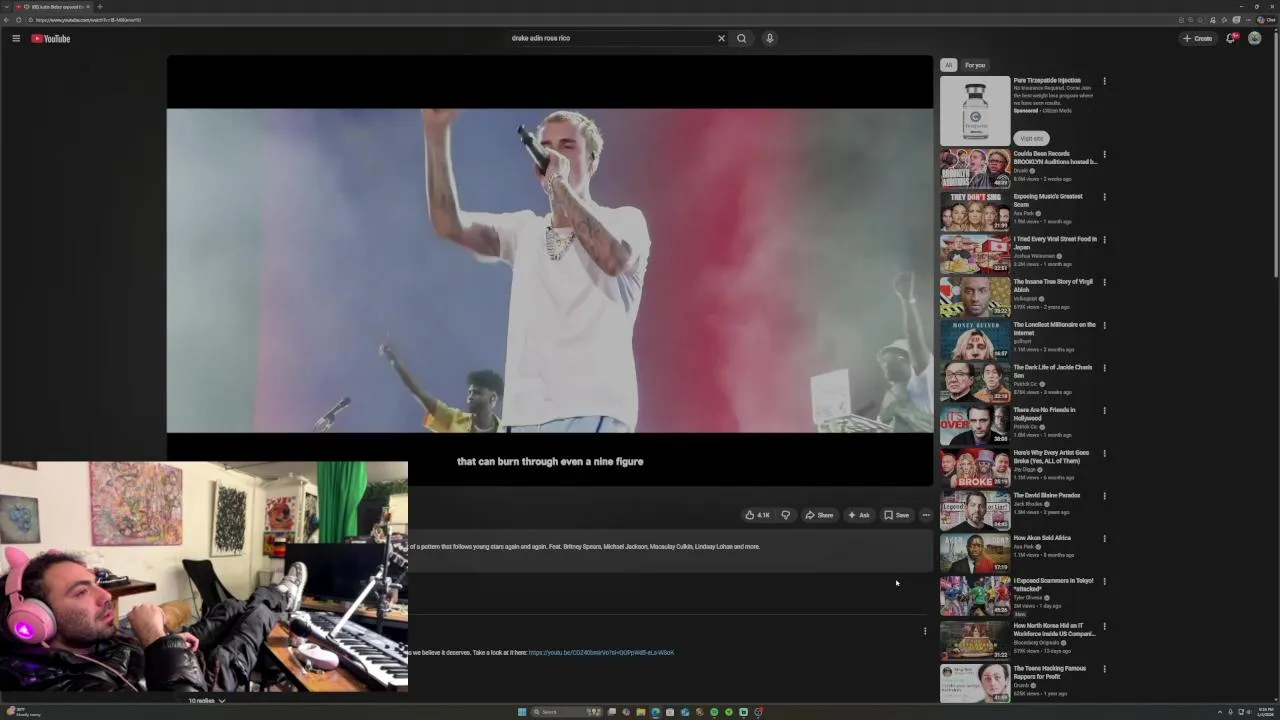Click the youtu.be link in the pinned comment
This screenshot has height=720, width=1280.
[601, 652]
